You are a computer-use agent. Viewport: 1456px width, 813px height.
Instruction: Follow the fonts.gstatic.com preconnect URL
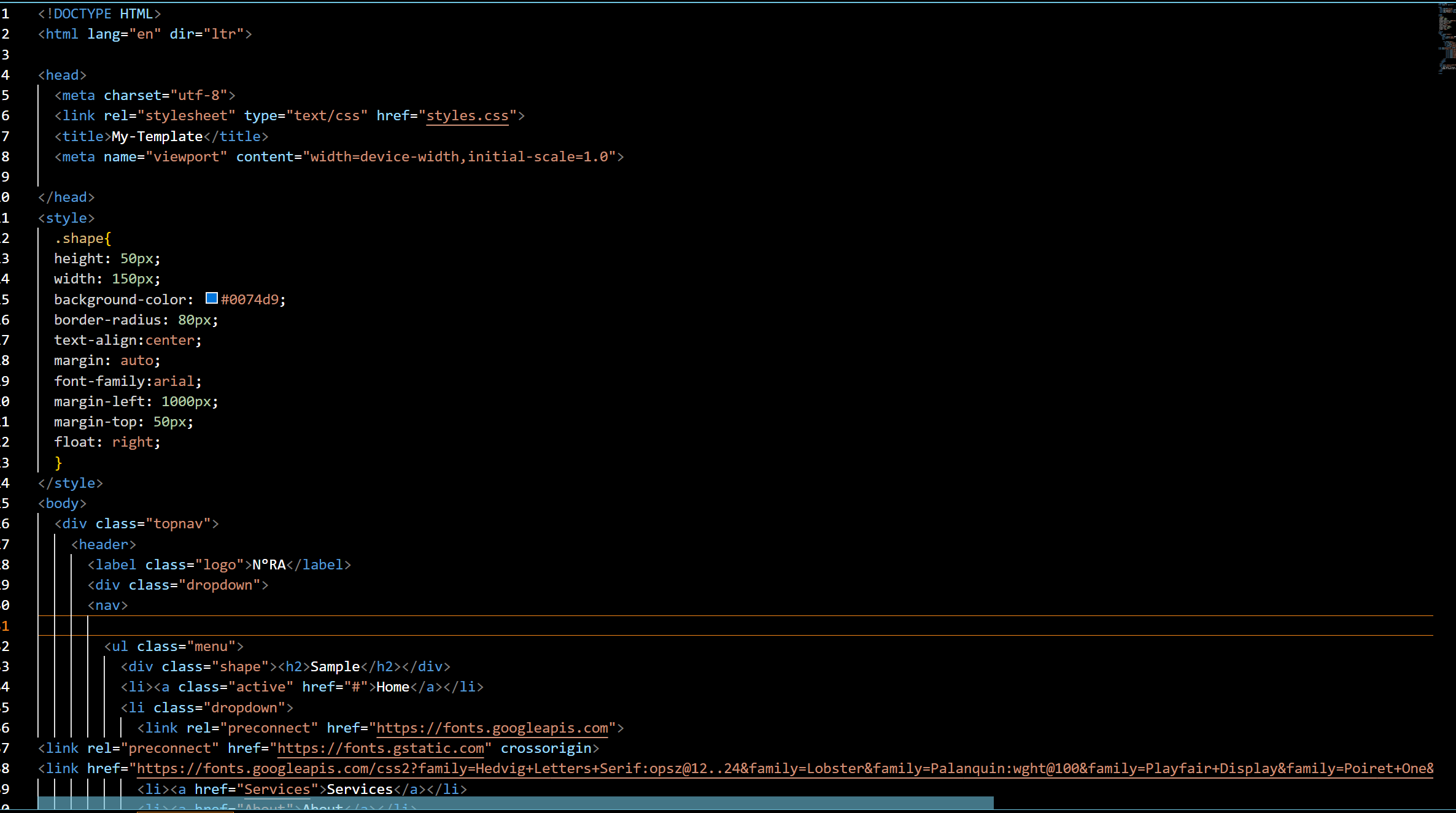[x=381, y=749]
